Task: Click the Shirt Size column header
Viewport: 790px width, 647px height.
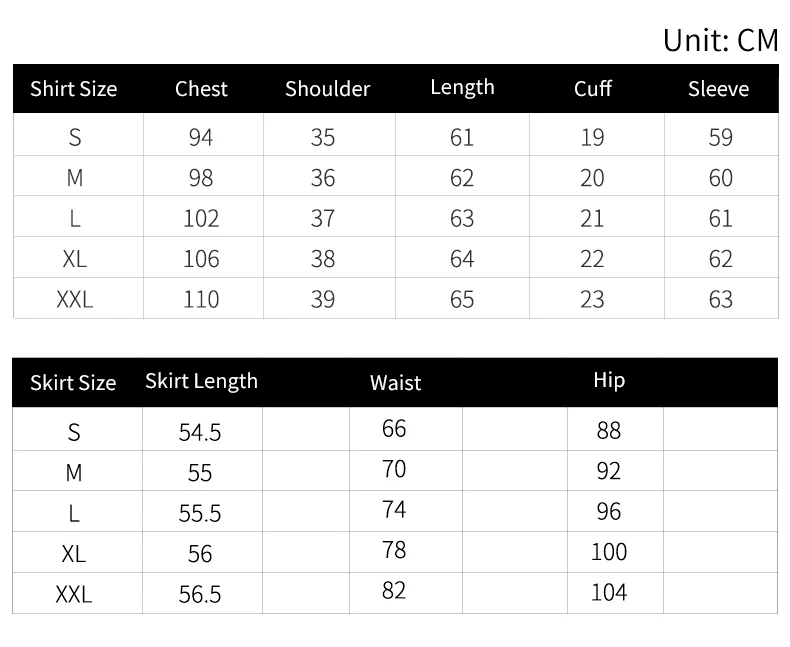Action: point(73,89)
